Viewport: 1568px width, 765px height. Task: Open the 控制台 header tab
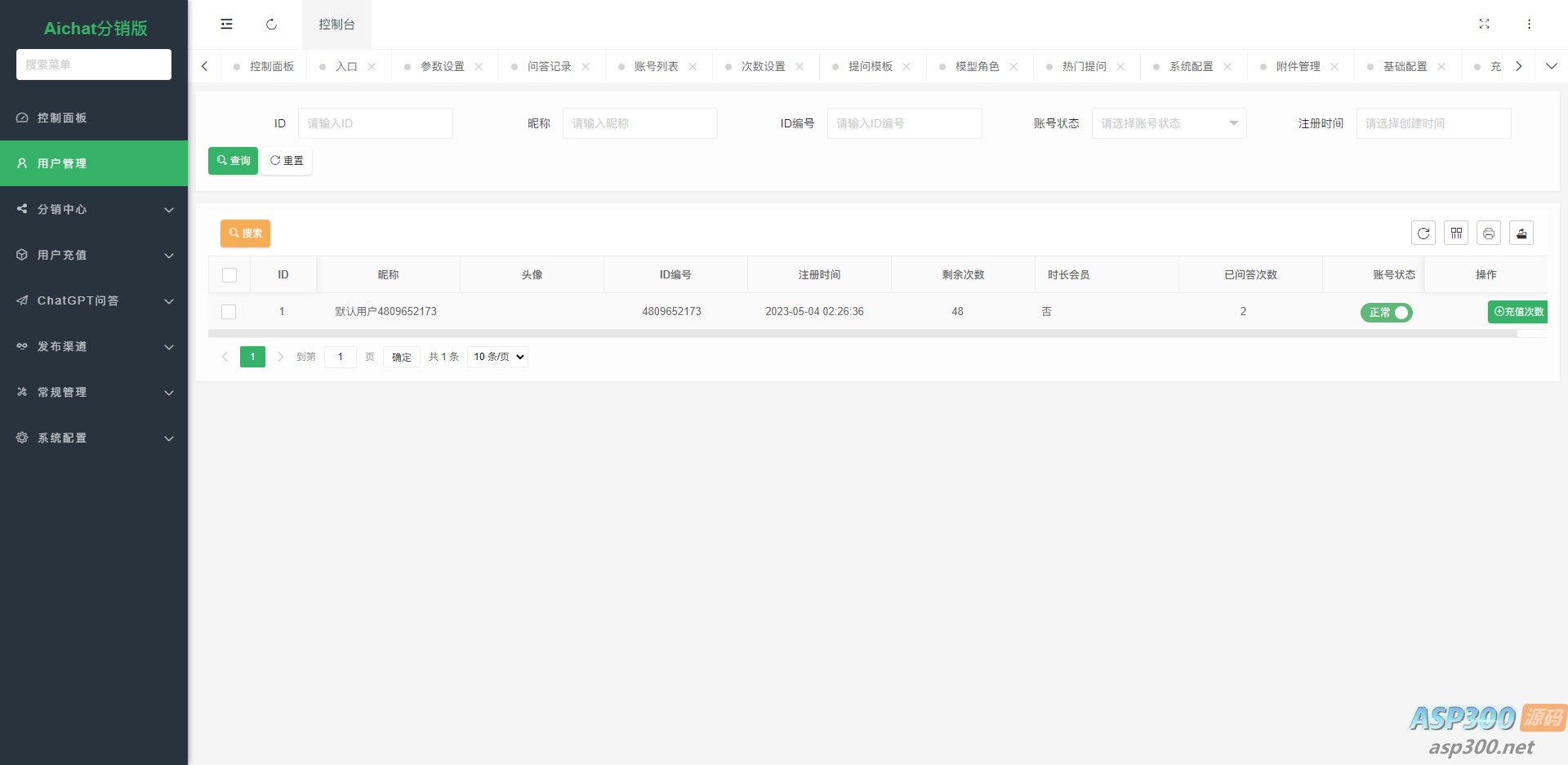[x=336, y=24]
